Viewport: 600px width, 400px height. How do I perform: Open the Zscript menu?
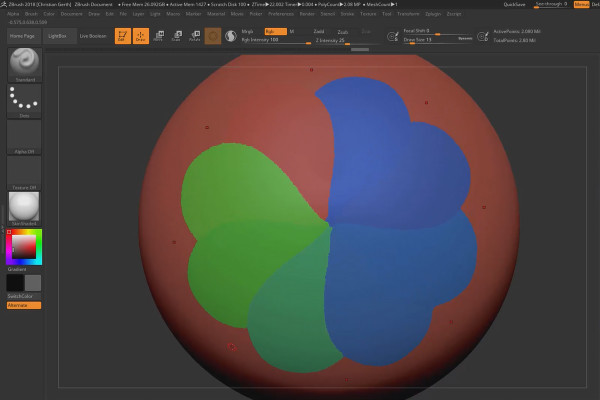(x=454, y=14)
